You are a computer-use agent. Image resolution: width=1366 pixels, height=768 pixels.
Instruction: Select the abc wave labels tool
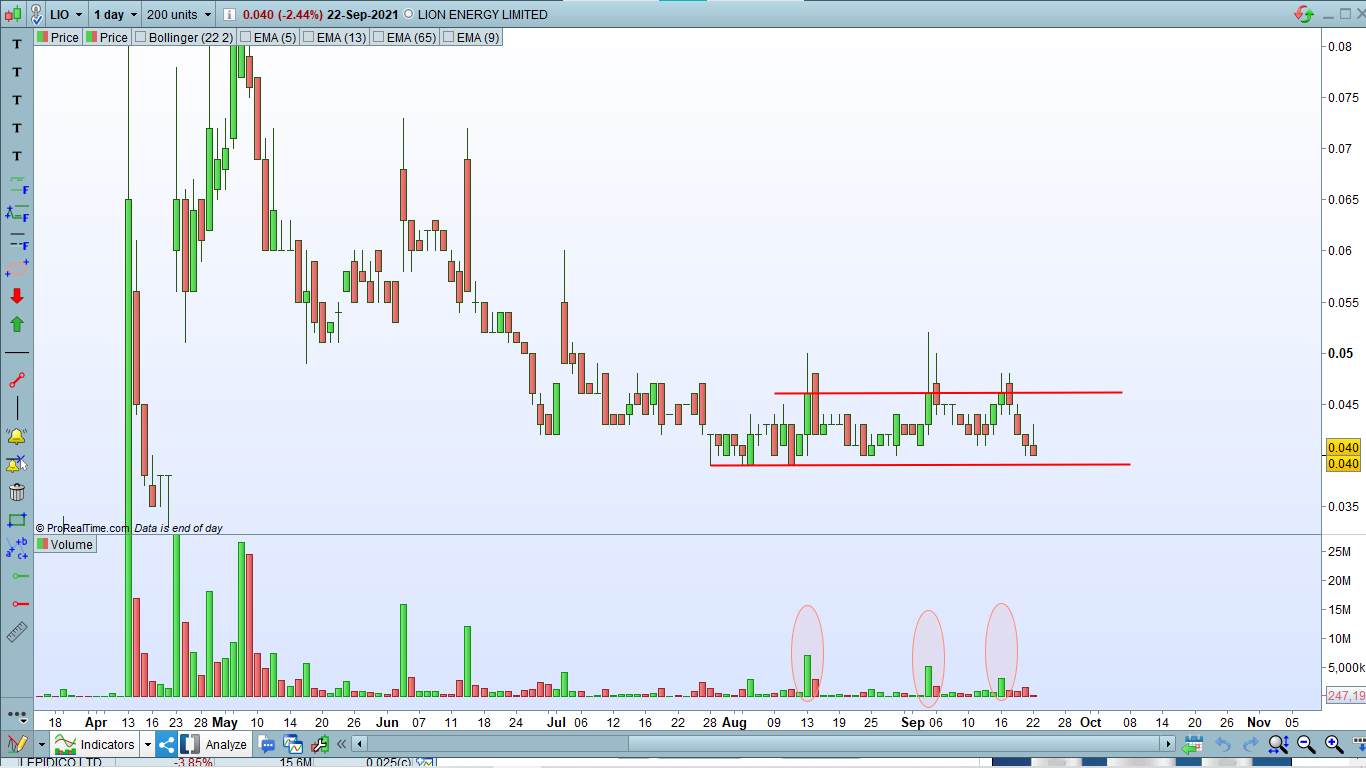pyautogui.click(x=17, y=548)
